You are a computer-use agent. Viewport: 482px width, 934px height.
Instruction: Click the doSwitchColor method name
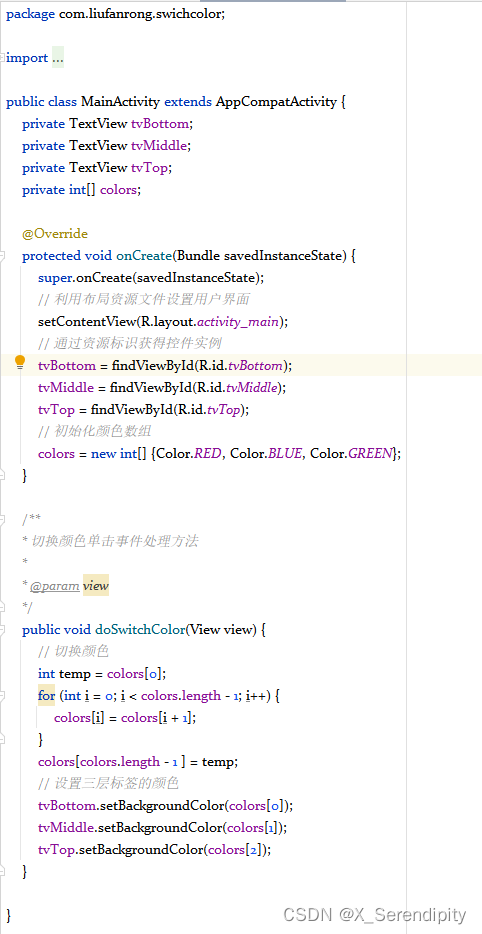(140, 630)
